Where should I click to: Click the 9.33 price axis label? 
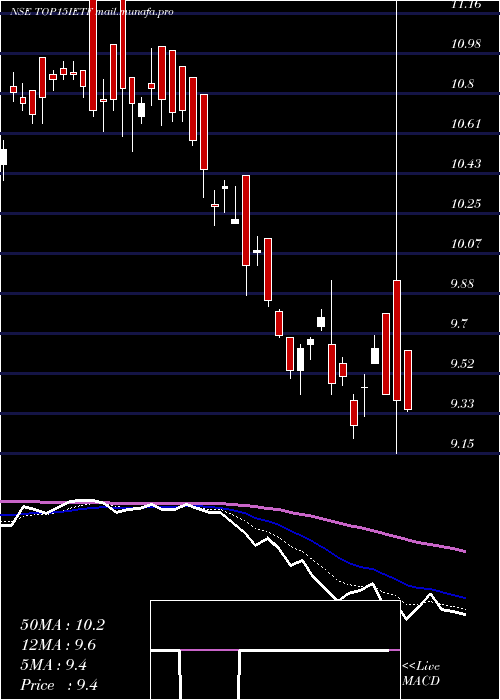click(x=462, y=404)
